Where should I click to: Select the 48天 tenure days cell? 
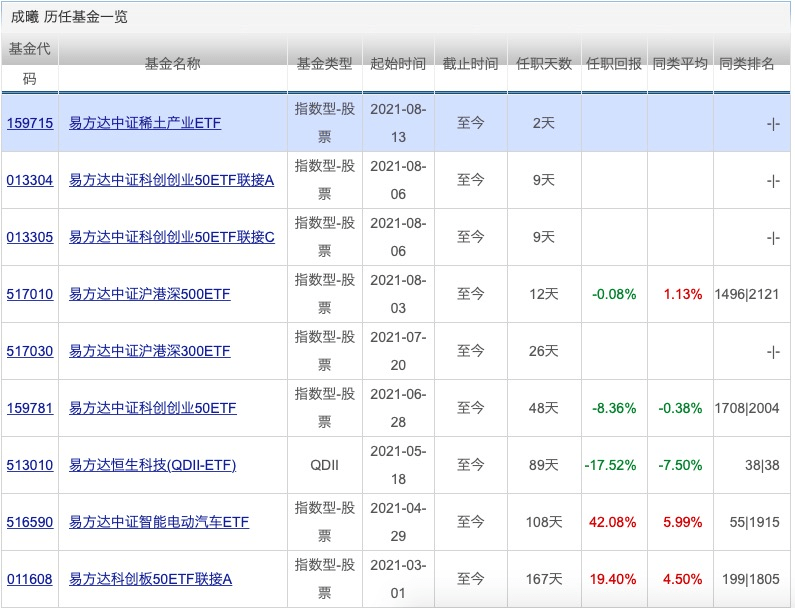tap(544, 408)
